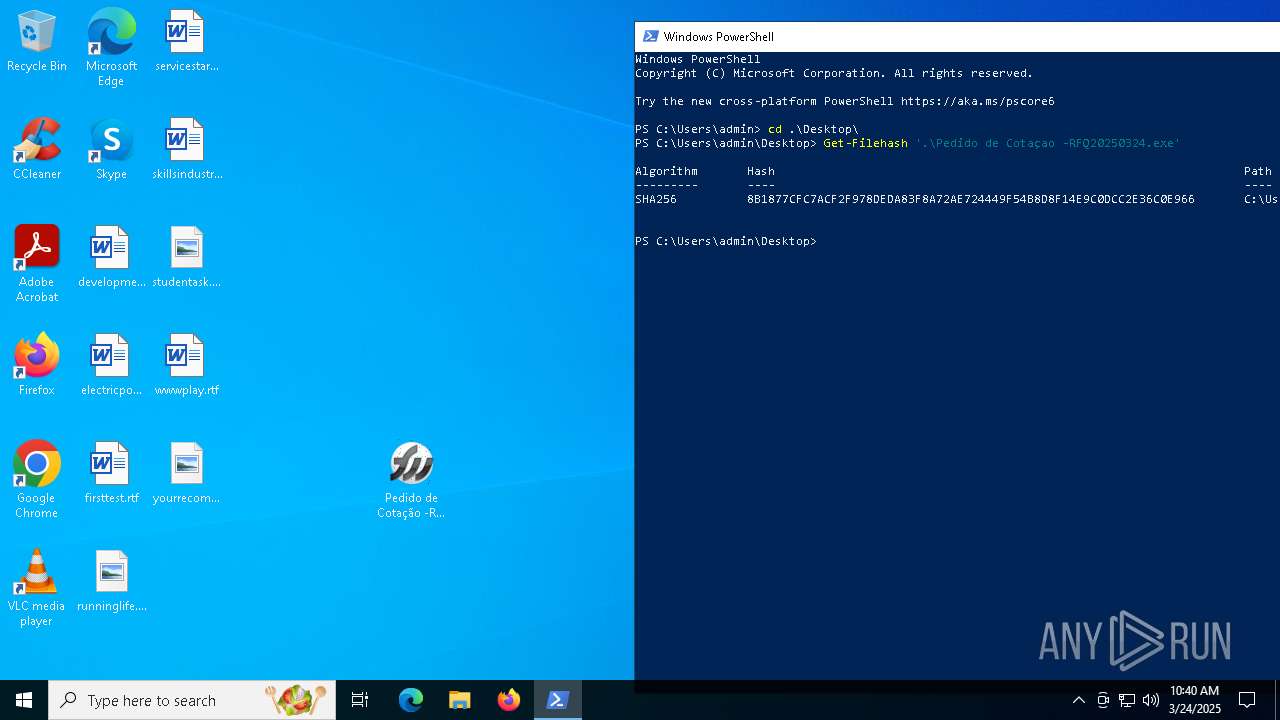Click the Windows PowerShell title bar

click(x=957, y=36)
